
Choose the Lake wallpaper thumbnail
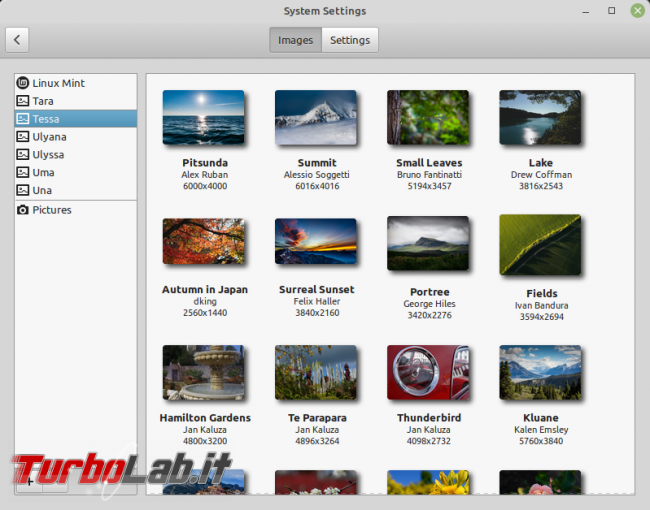pos(541,117)
